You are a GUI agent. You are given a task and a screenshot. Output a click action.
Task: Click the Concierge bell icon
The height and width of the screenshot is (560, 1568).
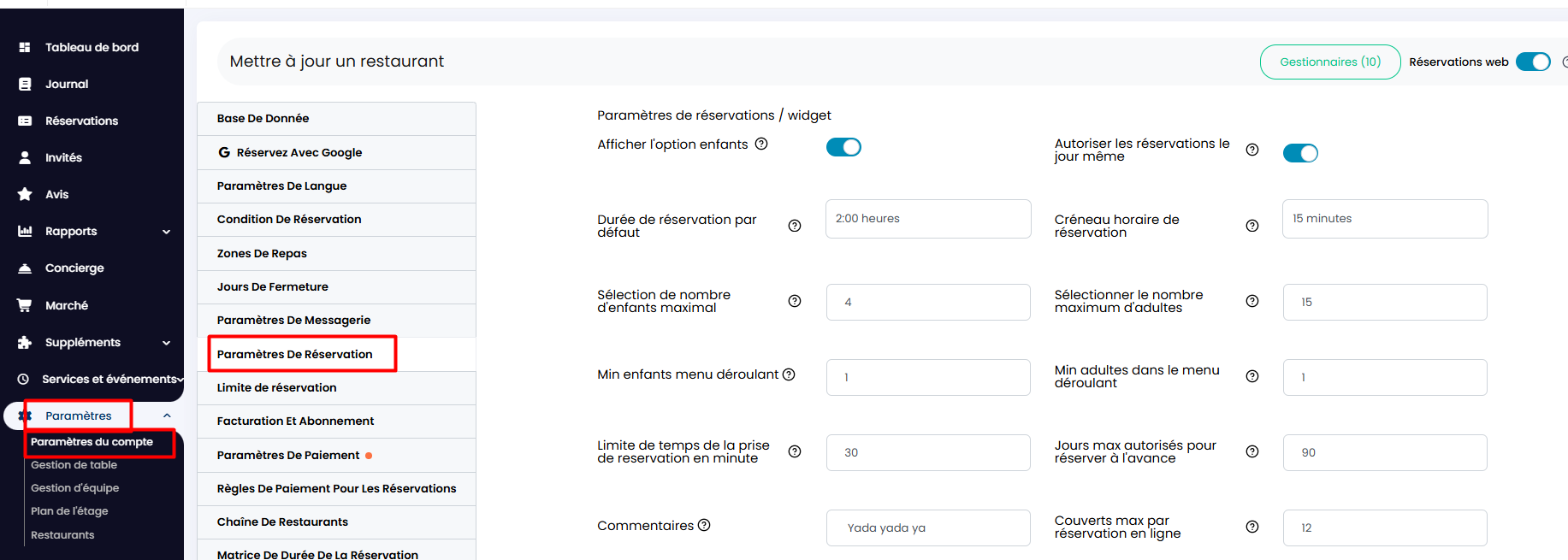coord(25,268)
